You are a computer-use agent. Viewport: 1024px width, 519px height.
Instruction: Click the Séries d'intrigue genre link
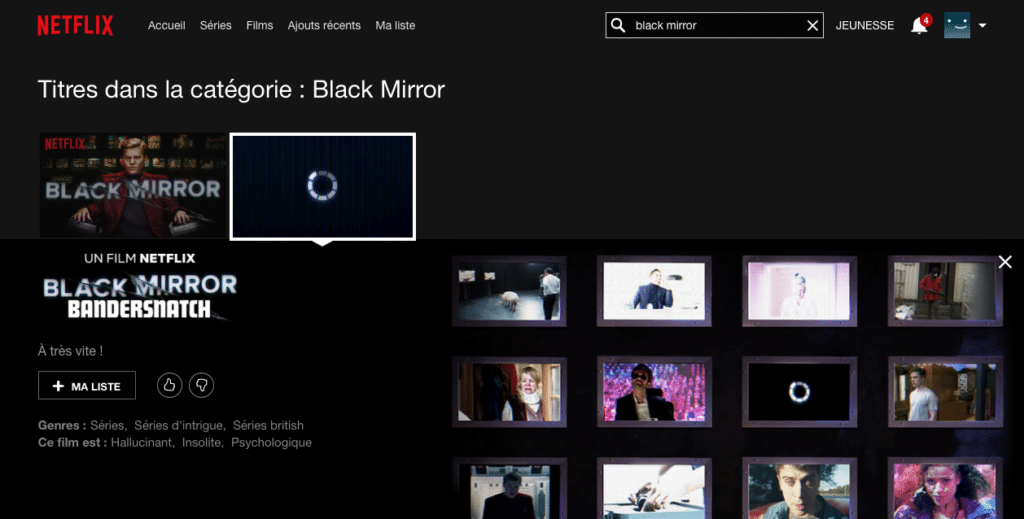click(x=179, y=425)
